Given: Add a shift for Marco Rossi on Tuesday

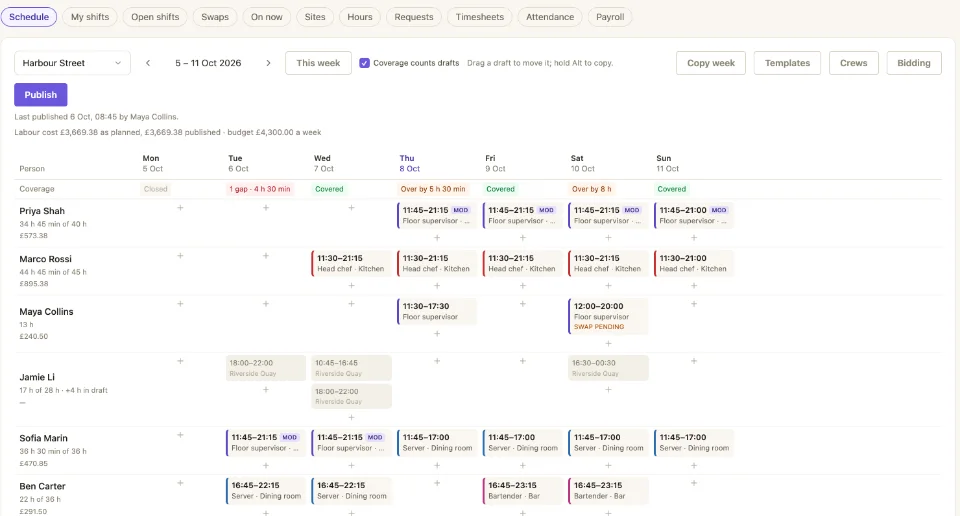Looking at the screenshot, I should click(x=266, y=256).
